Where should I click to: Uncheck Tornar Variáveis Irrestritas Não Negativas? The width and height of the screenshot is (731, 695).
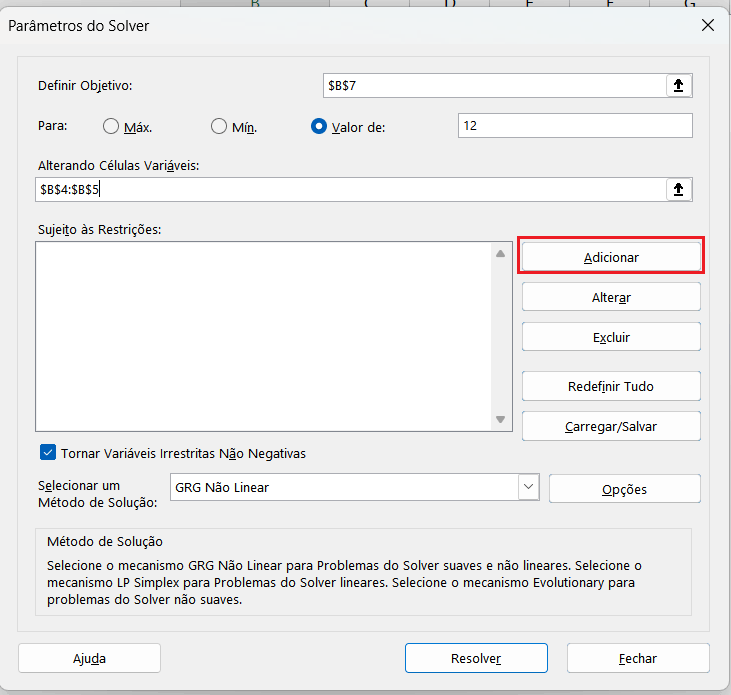pyautogui.click(x=48, y=453)
